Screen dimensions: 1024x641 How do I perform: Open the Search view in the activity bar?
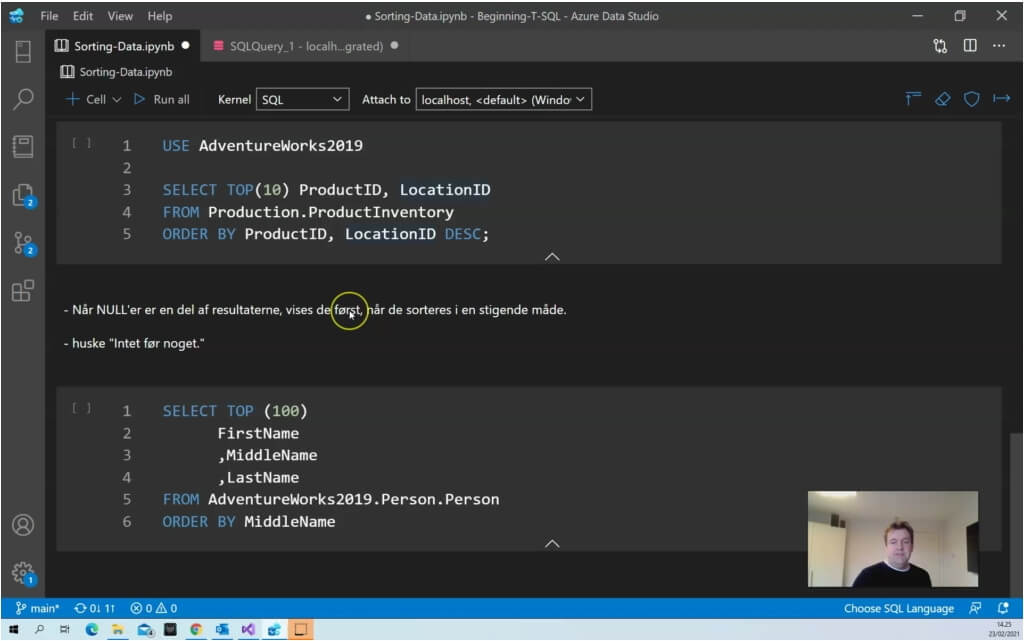click(22, 98)
